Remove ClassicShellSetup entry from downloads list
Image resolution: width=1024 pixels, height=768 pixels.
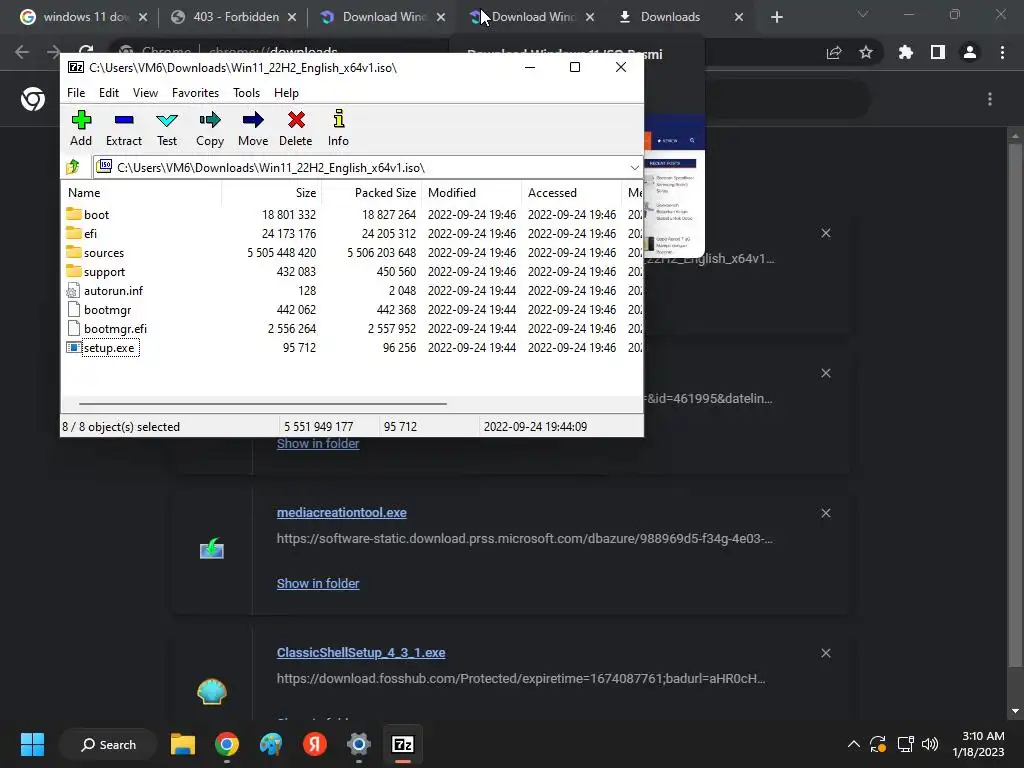click(826, 653)
